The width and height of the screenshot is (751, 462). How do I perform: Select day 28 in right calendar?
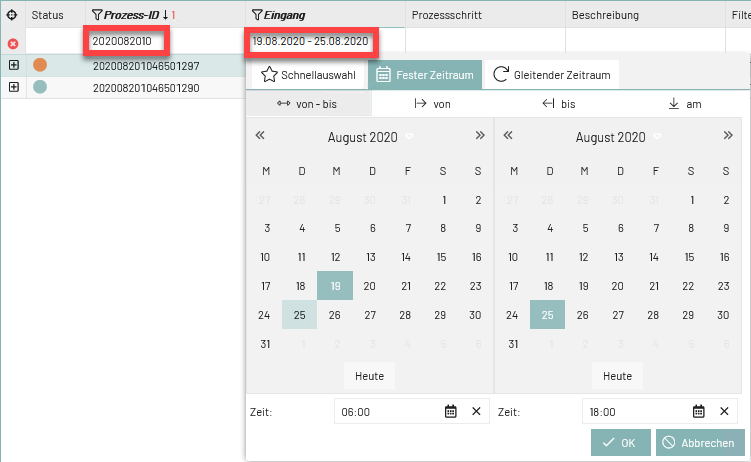[653, 315]
